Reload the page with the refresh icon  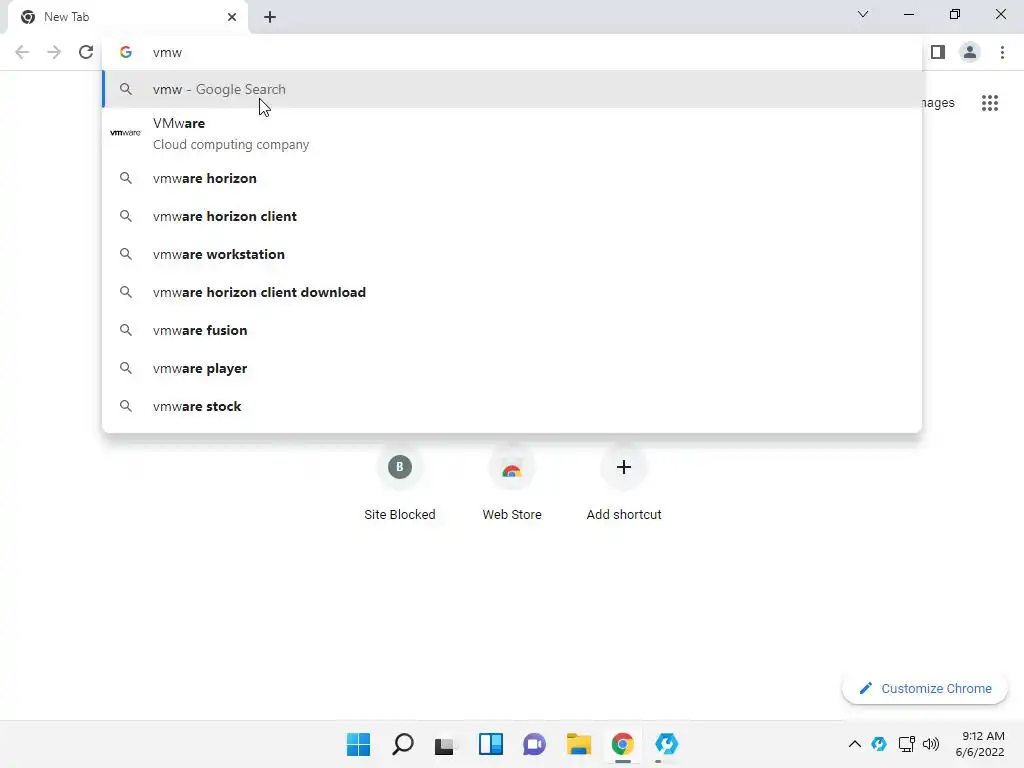click(86, 52)
